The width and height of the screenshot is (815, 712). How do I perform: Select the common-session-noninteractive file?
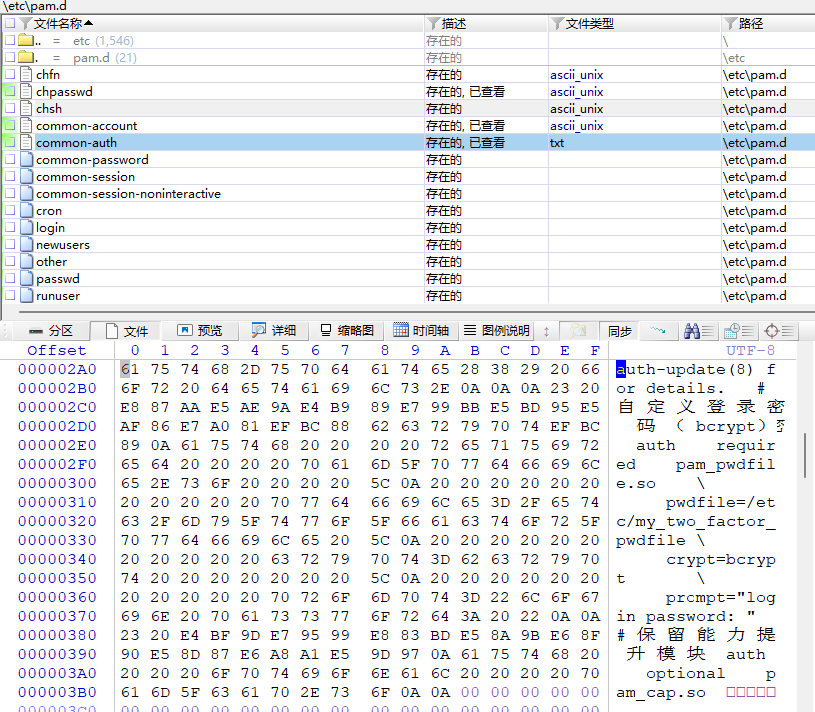click(x=128, y=194)
